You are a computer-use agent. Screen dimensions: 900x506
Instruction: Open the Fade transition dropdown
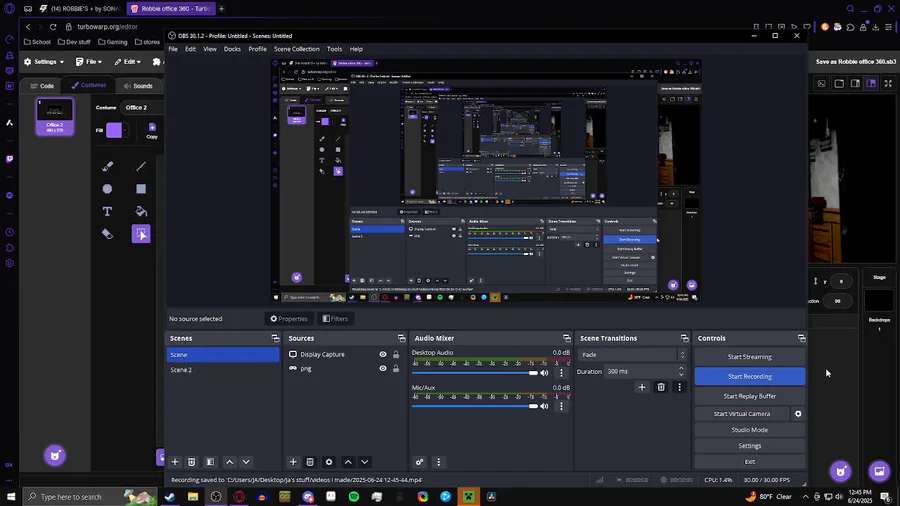tap(632, 355)
